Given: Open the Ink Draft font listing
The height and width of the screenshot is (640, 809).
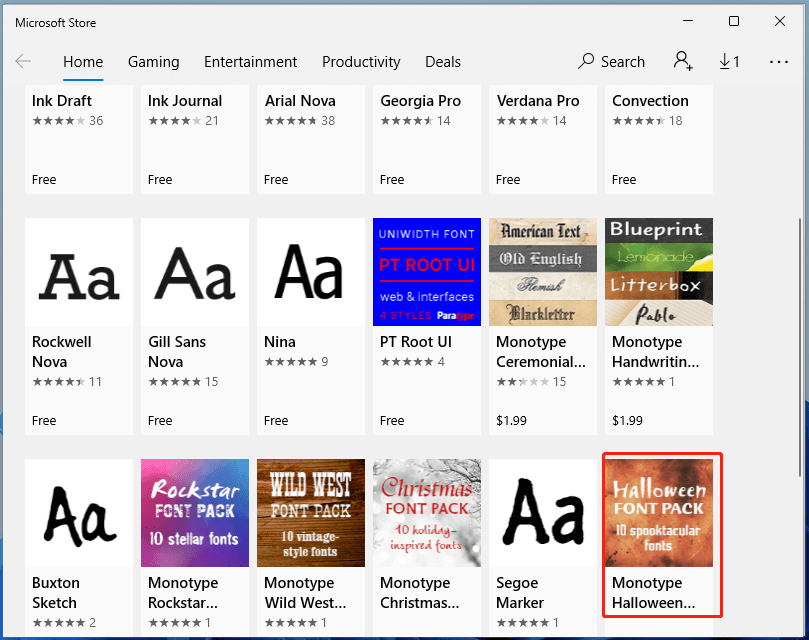Looking at the screenshot, I should tap(78, 140).
